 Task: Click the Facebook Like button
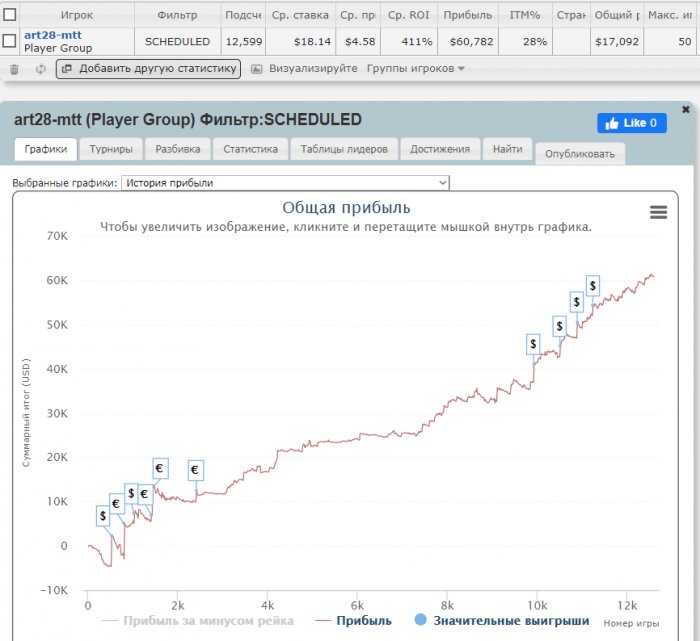point(632,123)
